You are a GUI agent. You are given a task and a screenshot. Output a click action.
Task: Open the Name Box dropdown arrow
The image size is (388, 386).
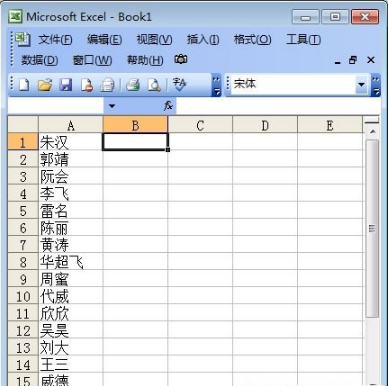coord(112,106)
